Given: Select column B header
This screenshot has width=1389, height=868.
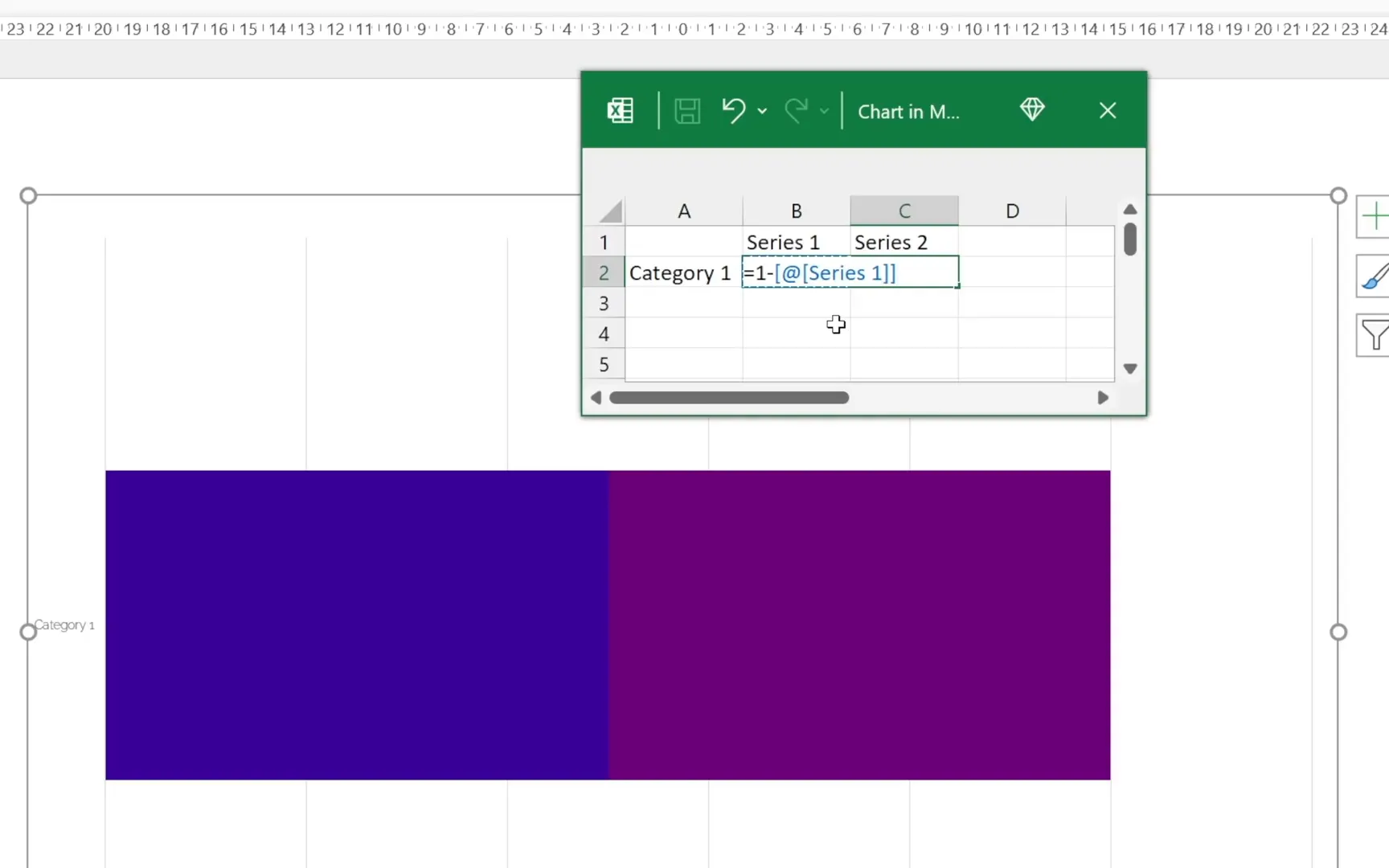Looking at the screenshot, I should click(x=797, y=211).
